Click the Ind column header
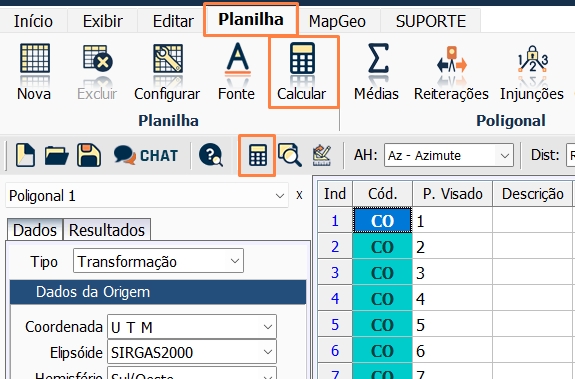This screenshot has height=379, width=575. (x=335, y=194)
